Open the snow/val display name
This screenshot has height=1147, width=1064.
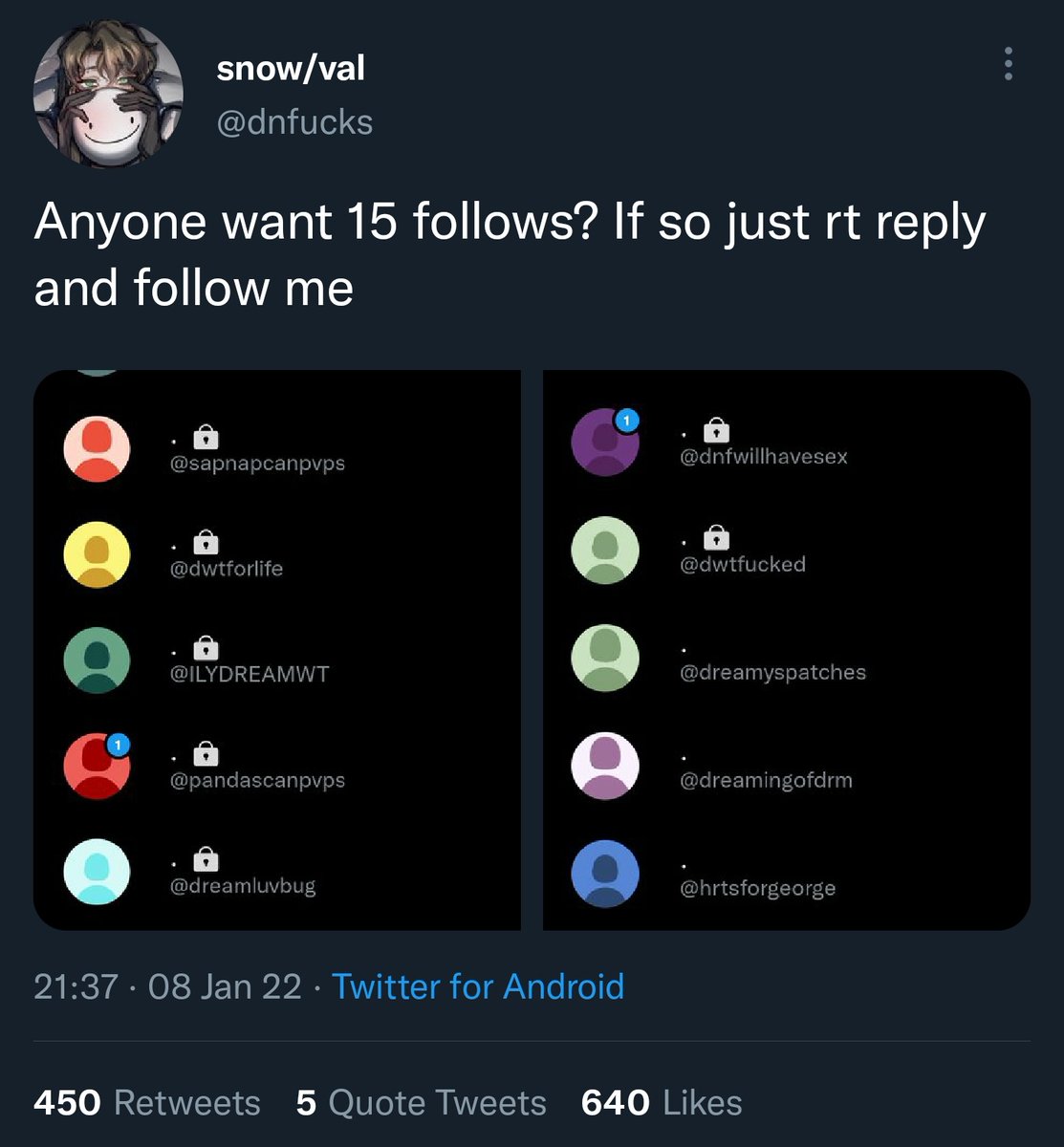click(x=291, y=68)
